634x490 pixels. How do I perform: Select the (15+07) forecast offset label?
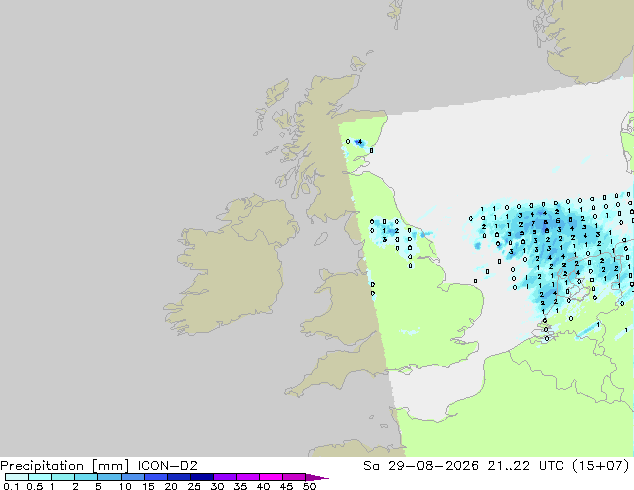pos(601,466)
